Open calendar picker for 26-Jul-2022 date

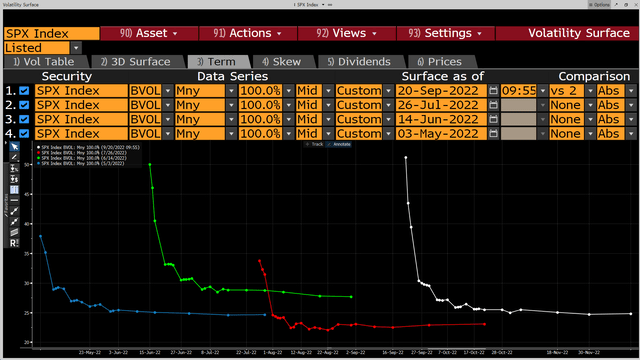(493, 105)
